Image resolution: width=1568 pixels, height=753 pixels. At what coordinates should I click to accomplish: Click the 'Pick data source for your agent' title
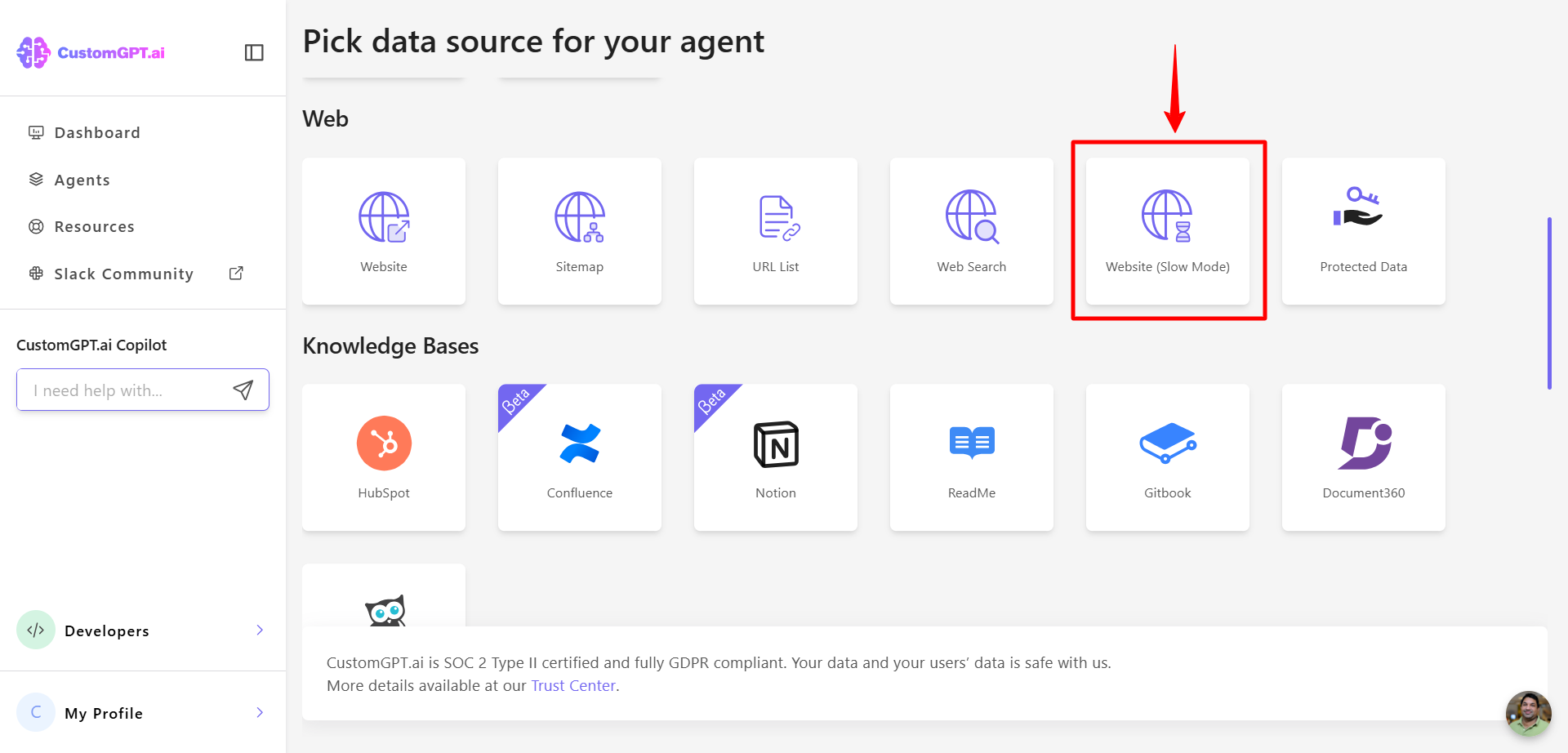pos(533,42)
